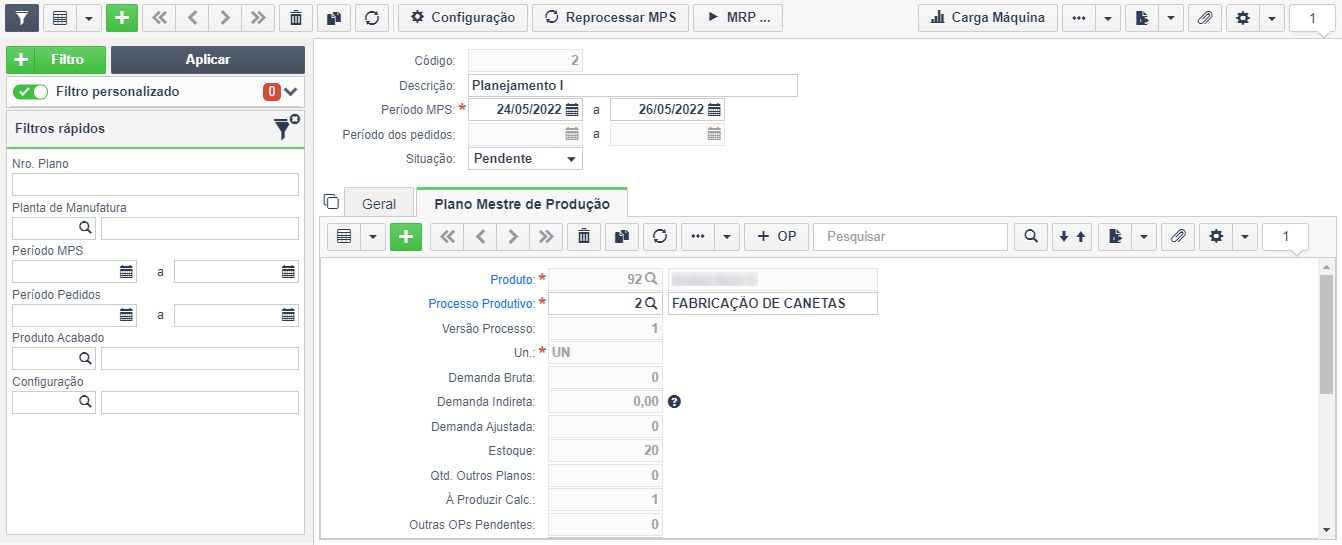Open Período MPS filter start calendar
This screenshot has height=545, width=1342.
(127, 271)
